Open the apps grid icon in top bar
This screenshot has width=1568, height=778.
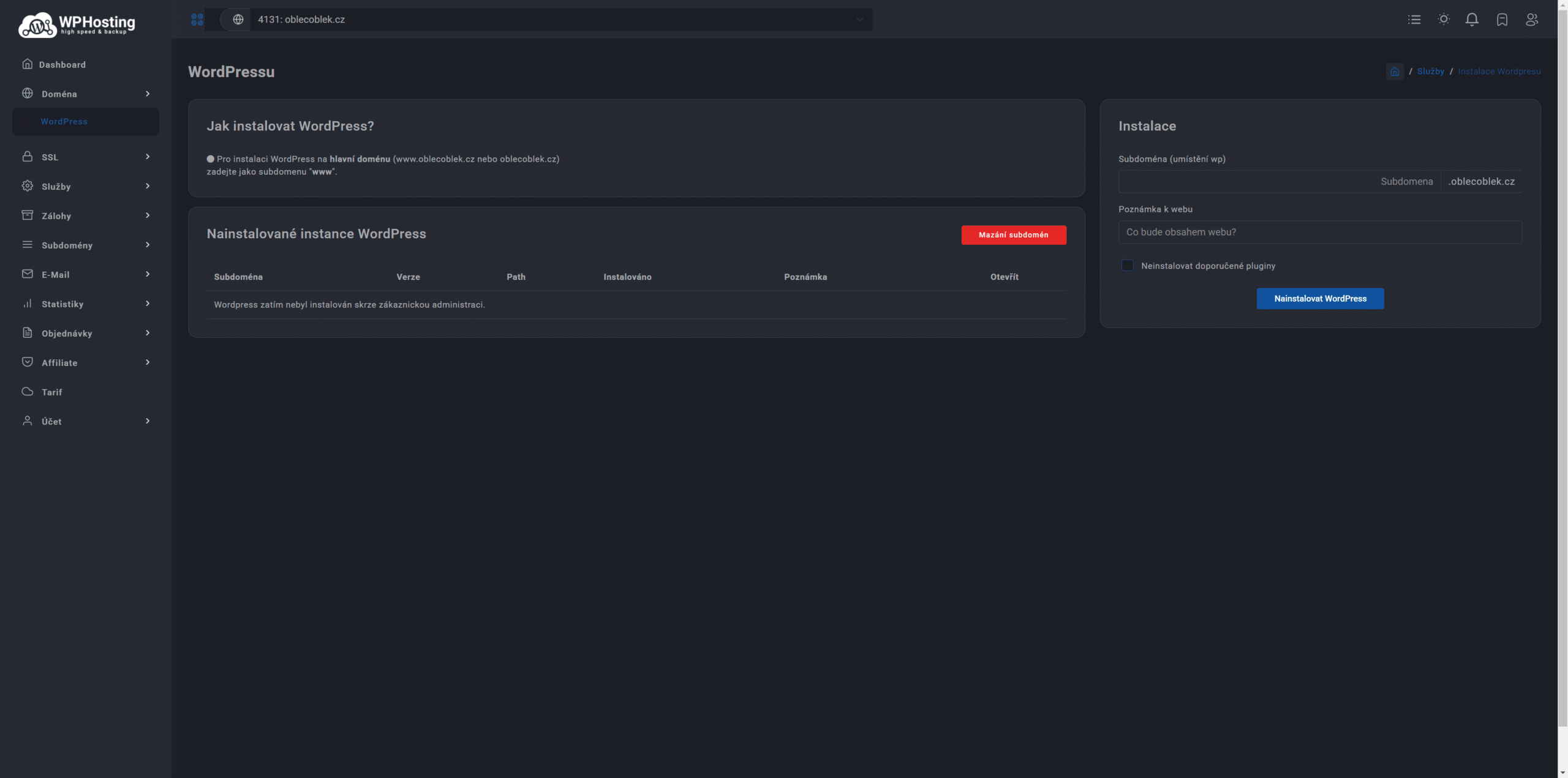[x=197, y=20]
